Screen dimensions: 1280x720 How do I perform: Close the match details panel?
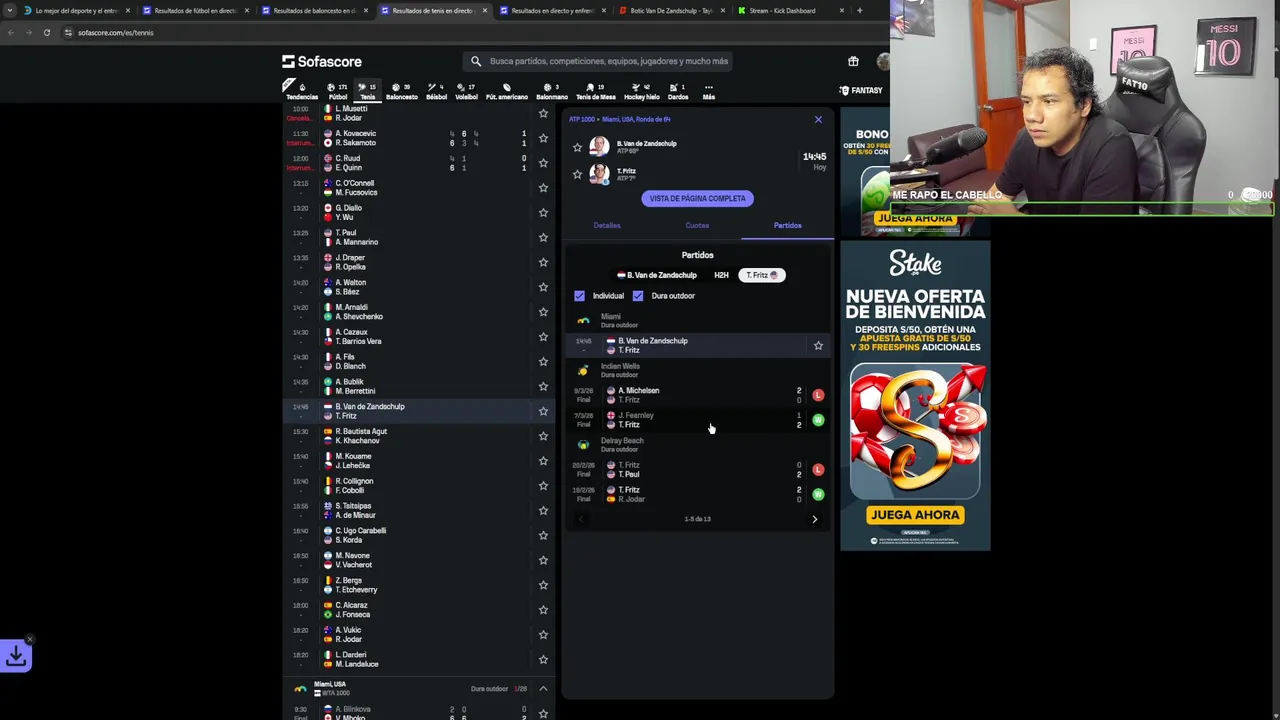[818, 120]
